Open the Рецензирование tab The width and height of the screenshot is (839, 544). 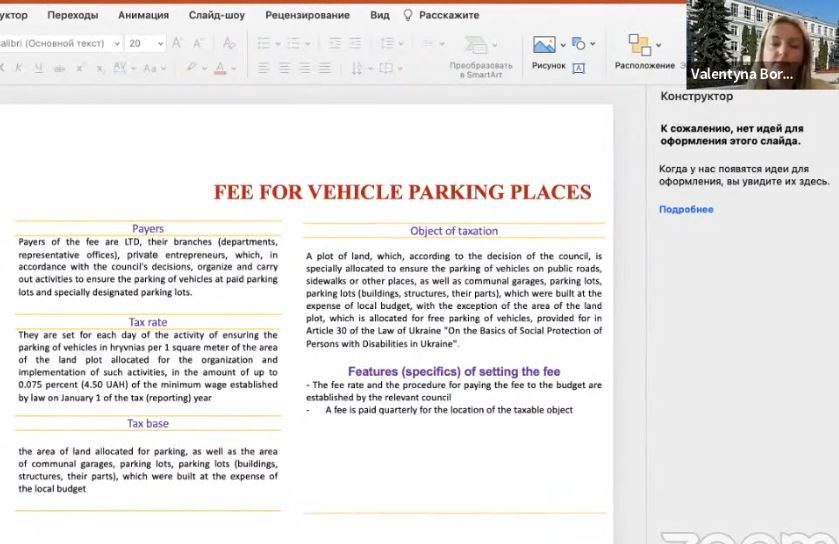[x=308, y=15]
